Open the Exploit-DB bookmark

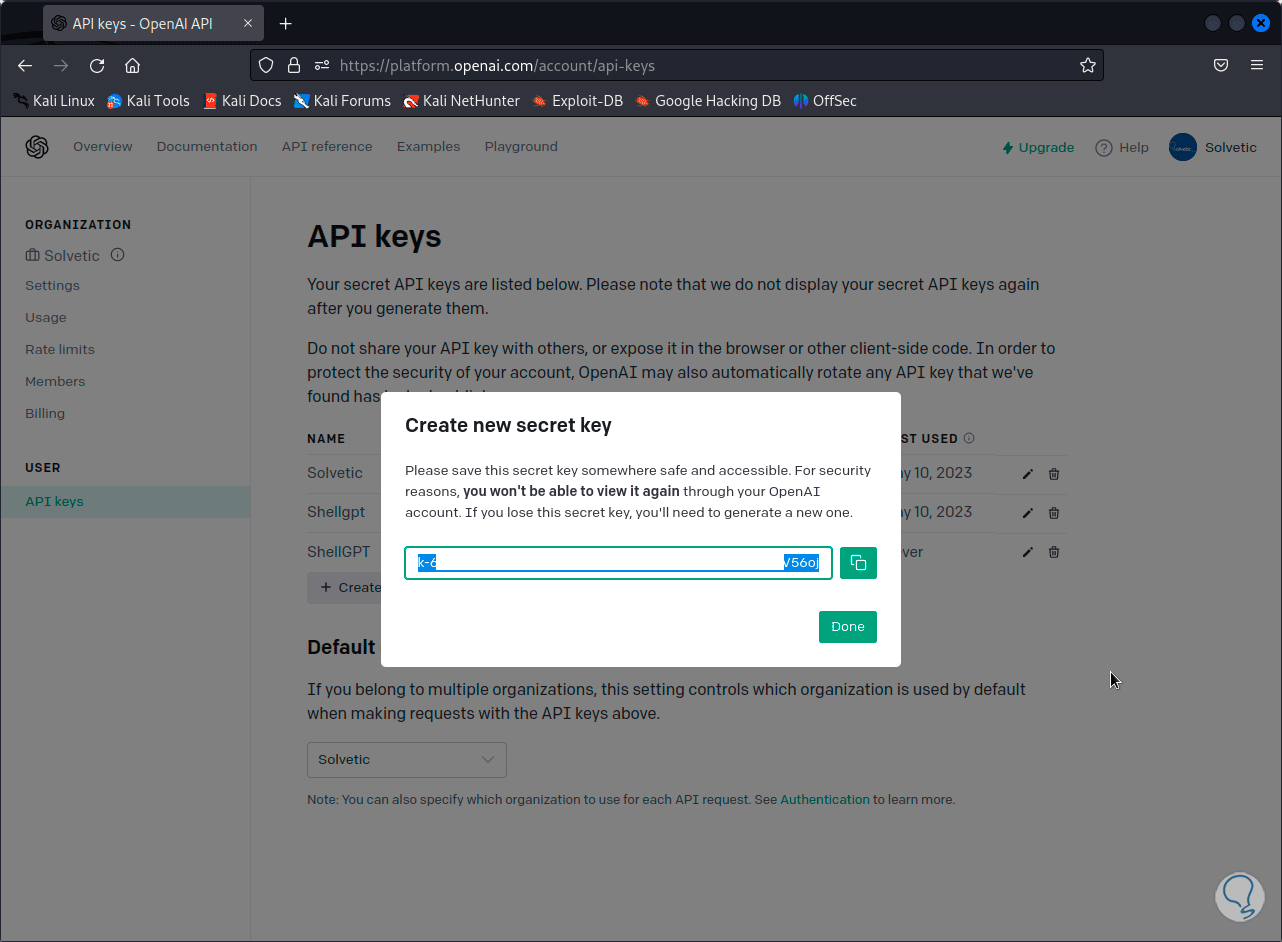click(578, 101)
